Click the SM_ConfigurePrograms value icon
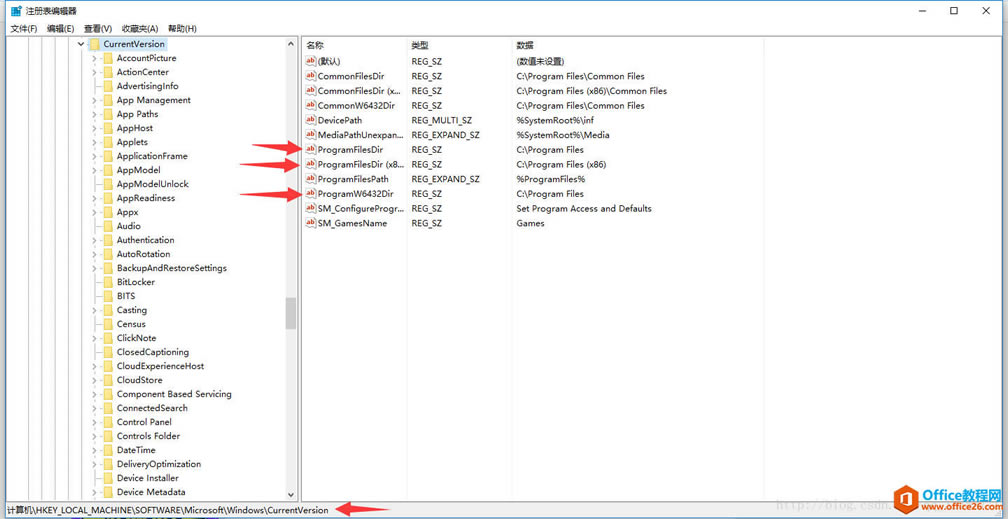This screenshot has width=1008, height=519. tap(311, 208)
